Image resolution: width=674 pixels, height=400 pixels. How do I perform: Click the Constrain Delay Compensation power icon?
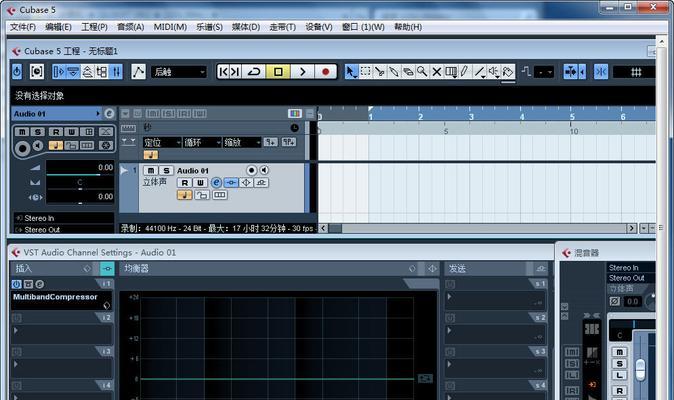pyautogui.click(x=17, y=71)
